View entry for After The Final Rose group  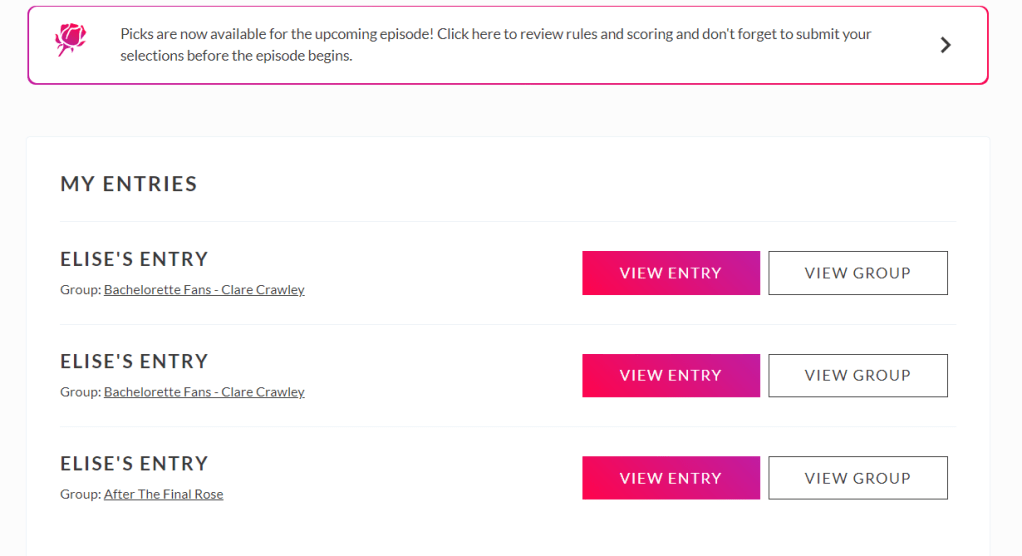coord(670,478)
